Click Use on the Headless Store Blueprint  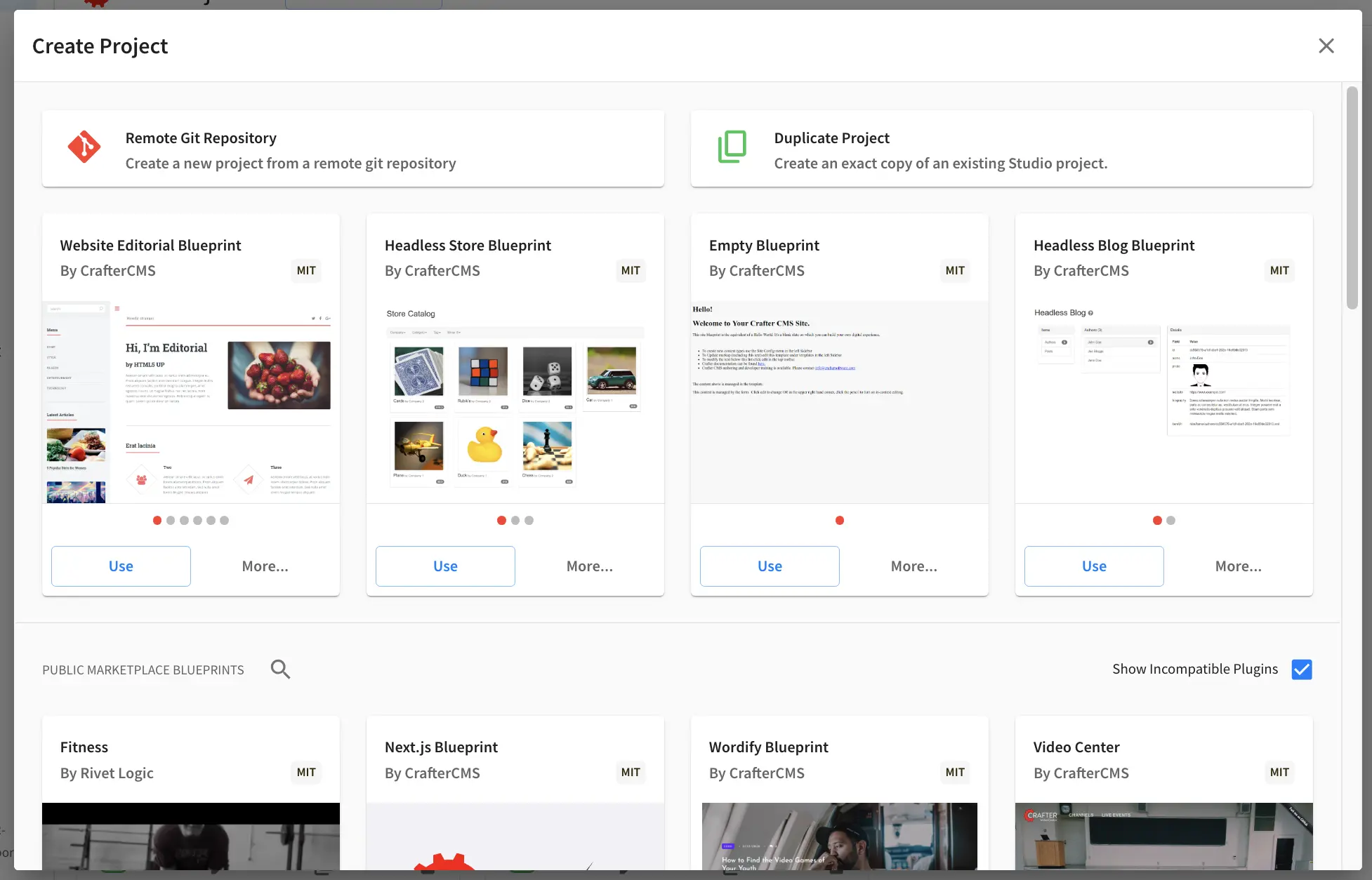pos(445,565)
